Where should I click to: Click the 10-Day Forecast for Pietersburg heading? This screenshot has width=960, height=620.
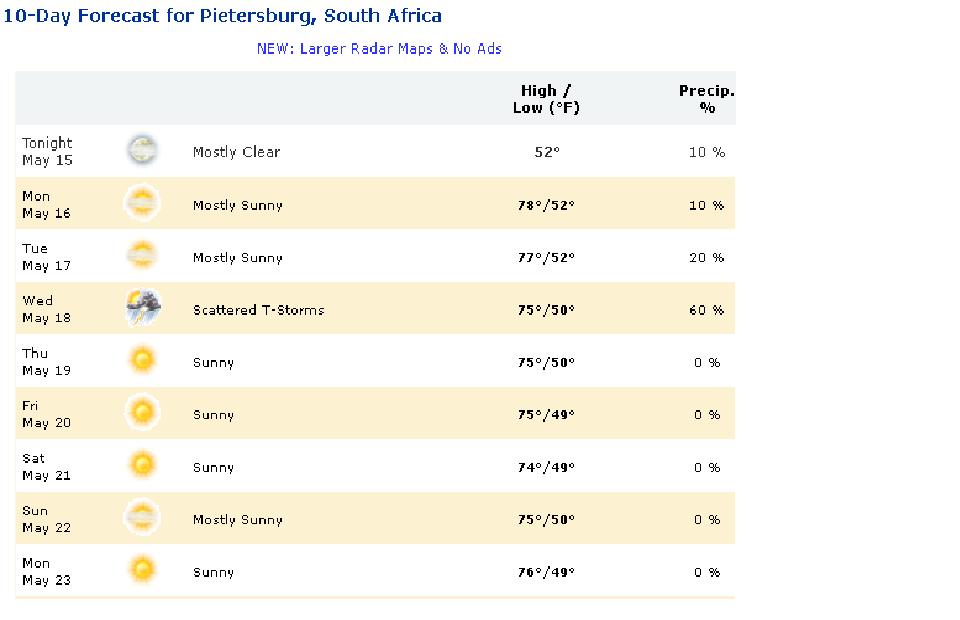pyautogui.click(x=222, y=16)
